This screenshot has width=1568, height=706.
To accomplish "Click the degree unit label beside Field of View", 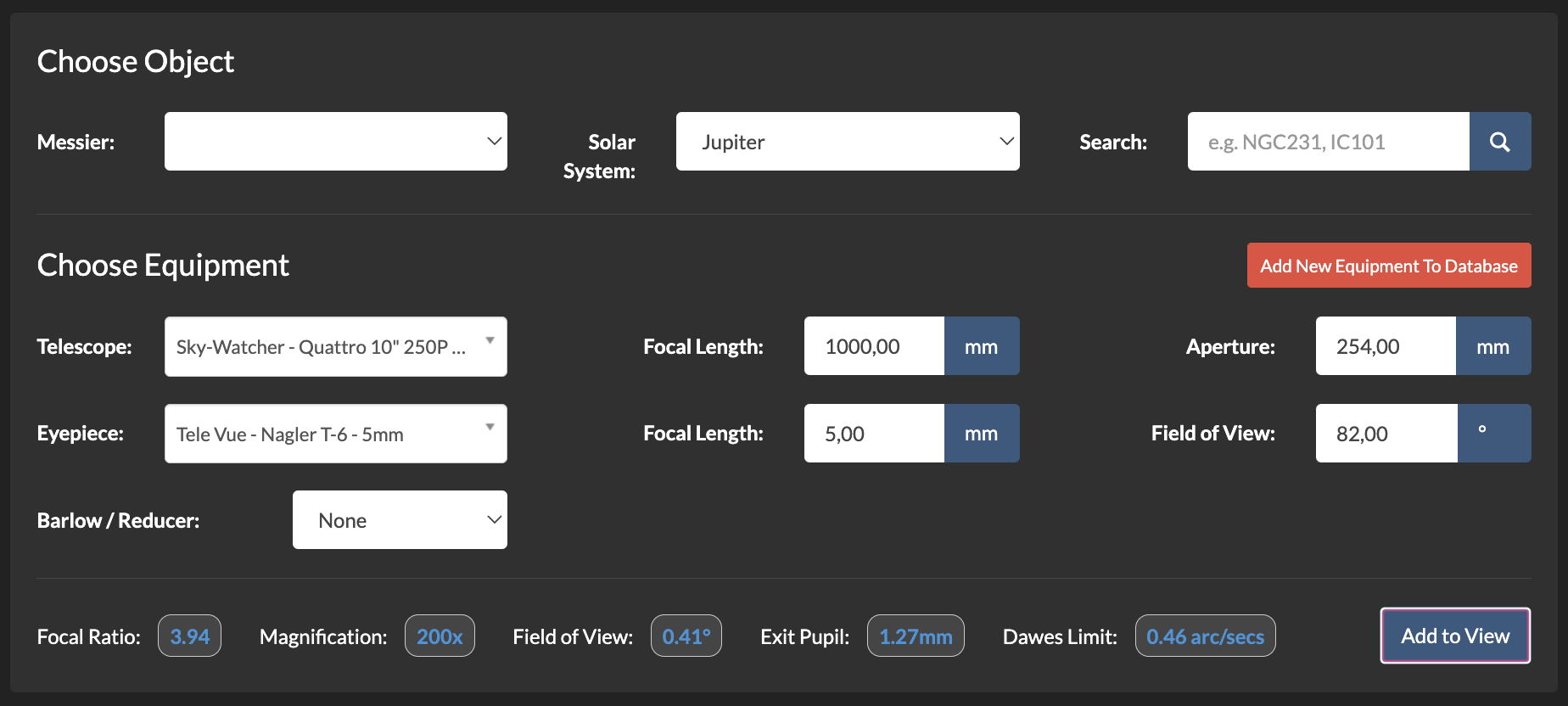I will [x=1494, y=434].
